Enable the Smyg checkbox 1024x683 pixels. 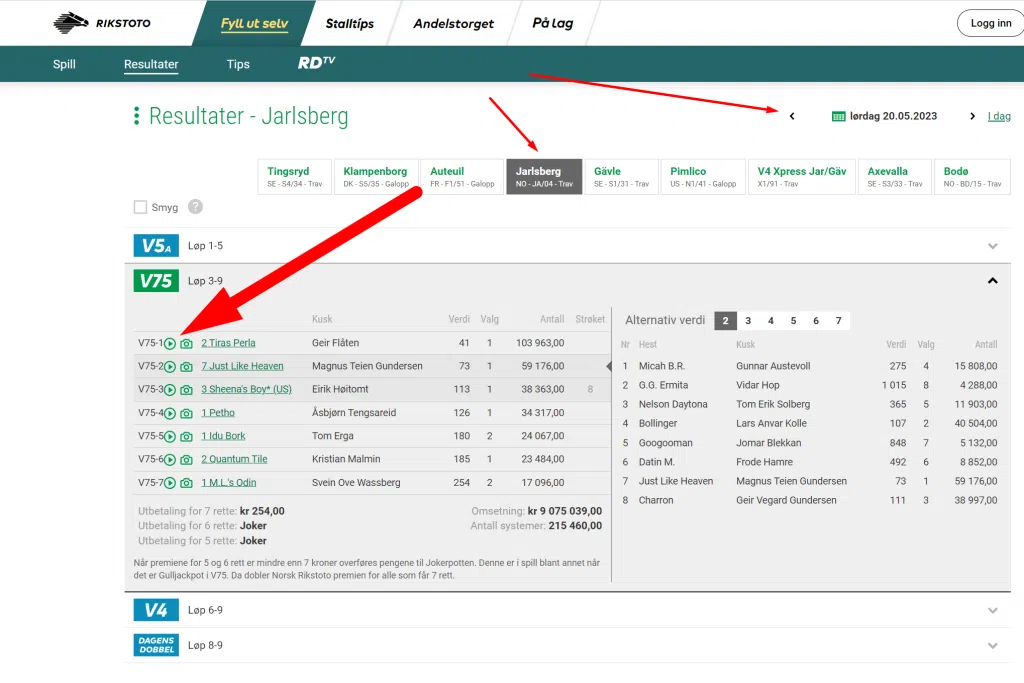point(140,207)
